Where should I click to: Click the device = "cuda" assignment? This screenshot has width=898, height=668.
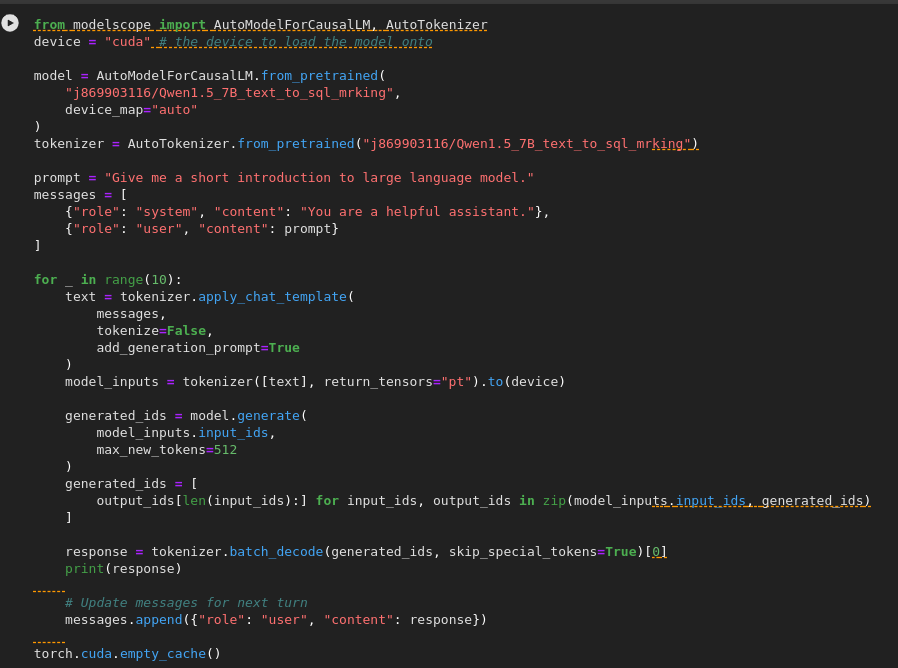[x=92, y=42]
